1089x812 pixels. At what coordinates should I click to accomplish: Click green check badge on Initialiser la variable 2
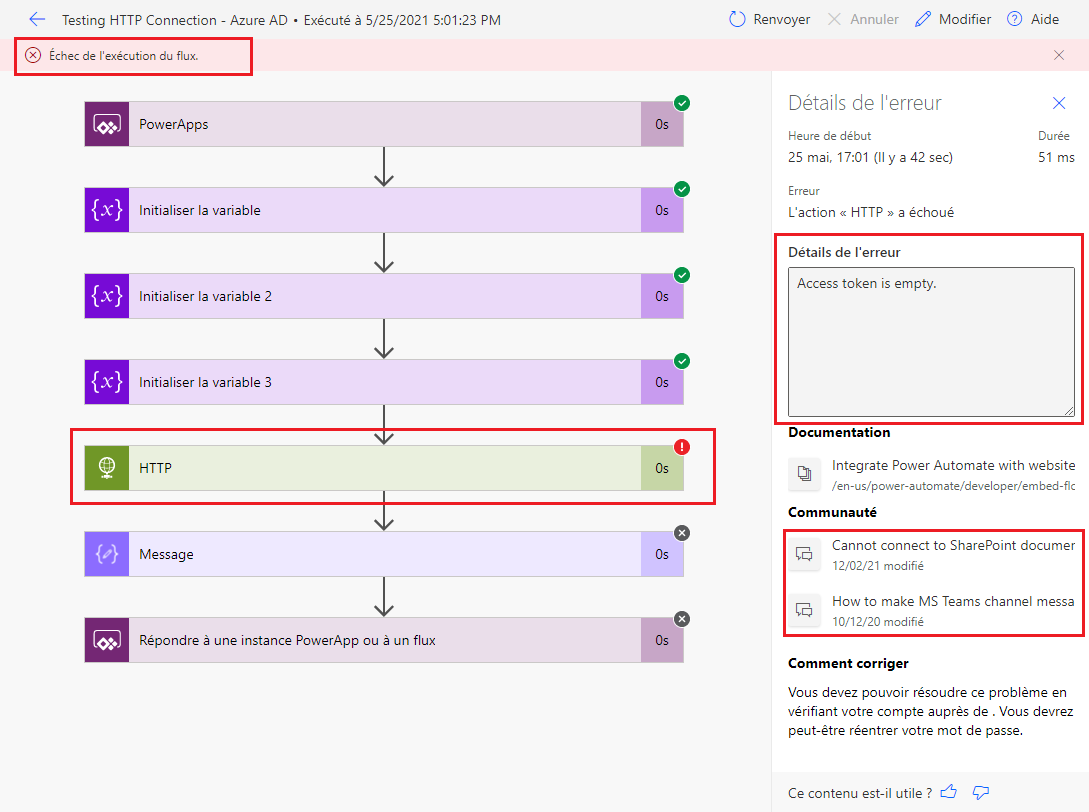click(682, 275)
